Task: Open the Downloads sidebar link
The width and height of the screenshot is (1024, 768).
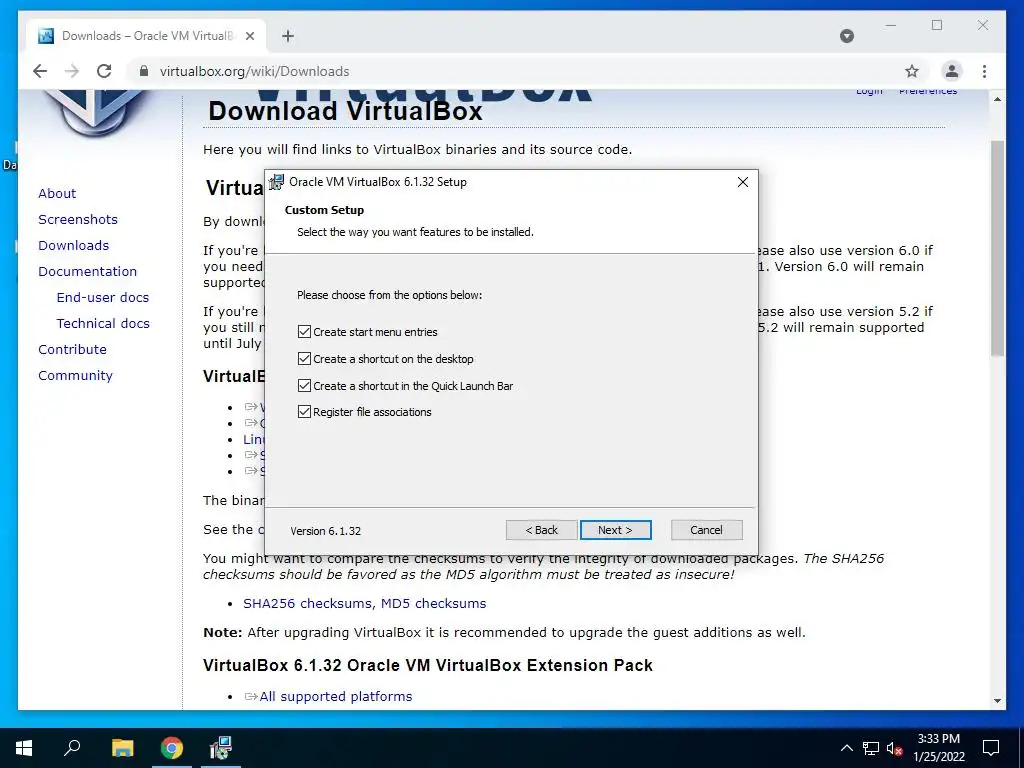Action: 74,246
